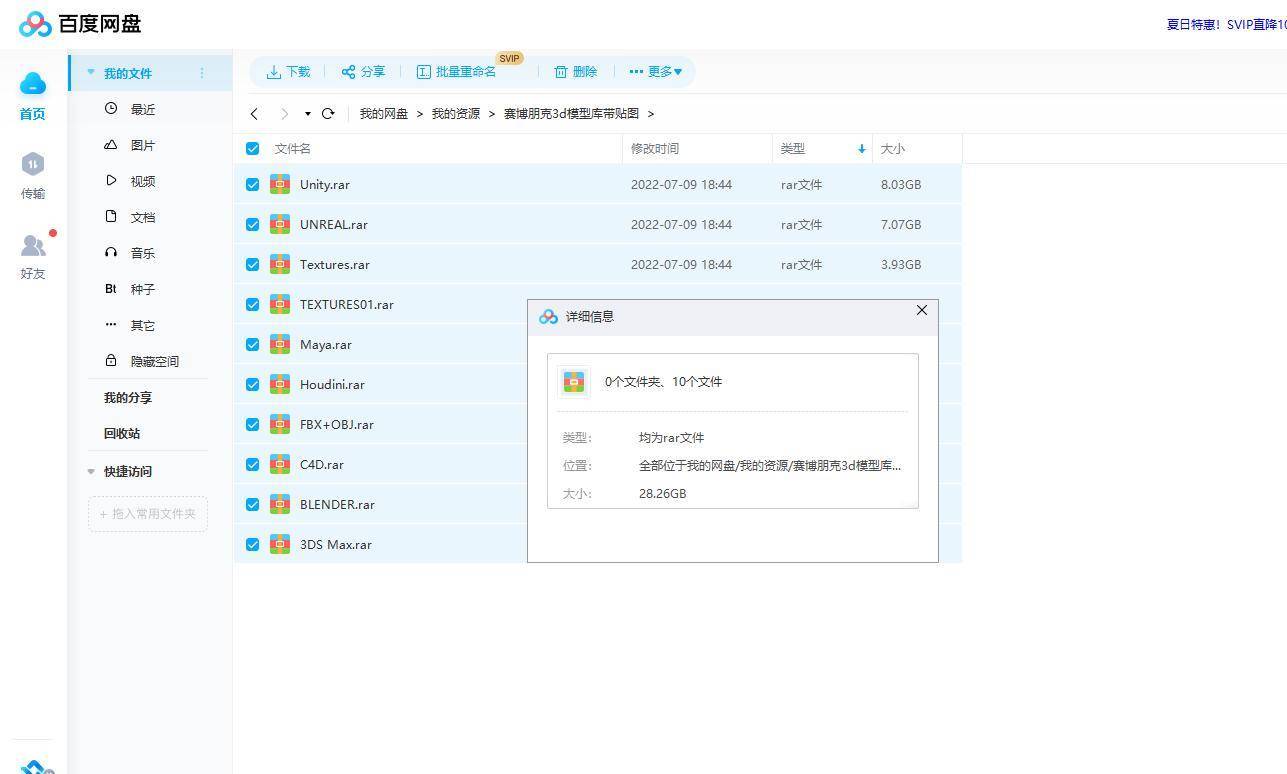Click the Houdini.rar archive icon

pos(280,384)
